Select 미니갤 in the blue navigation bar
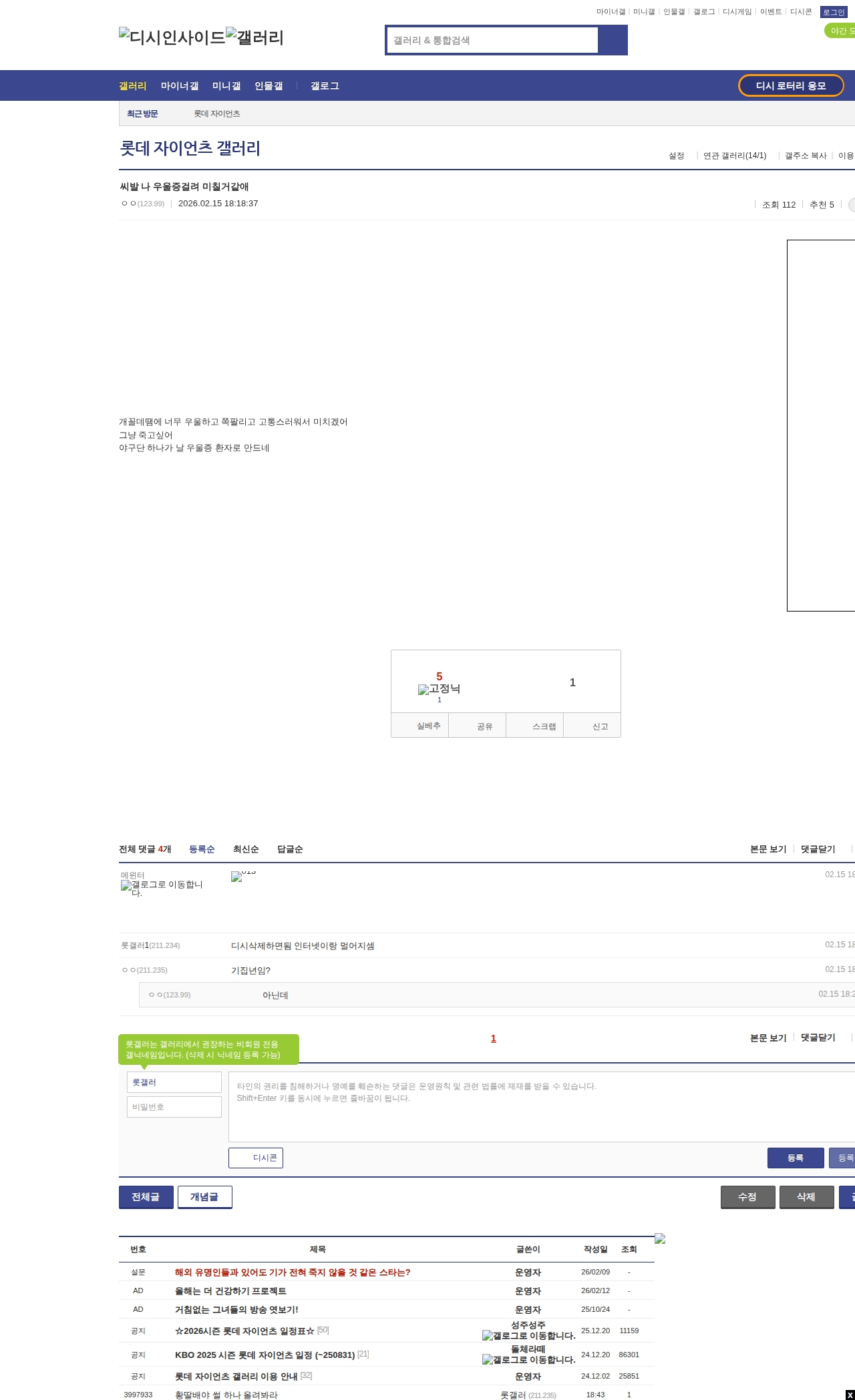 click(226, 85)
